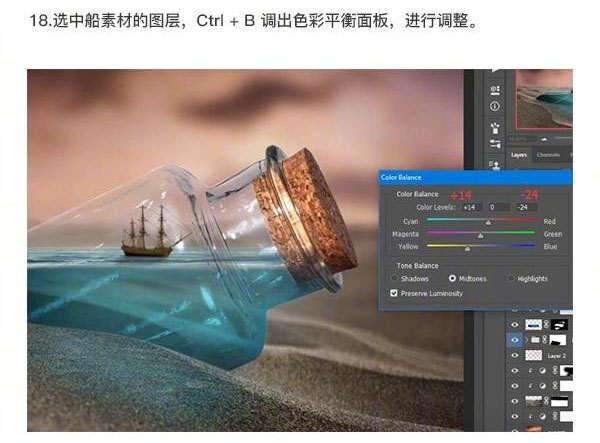
Task: Click the adjustment icon just below Layer 2
Action: coord(542,371)
